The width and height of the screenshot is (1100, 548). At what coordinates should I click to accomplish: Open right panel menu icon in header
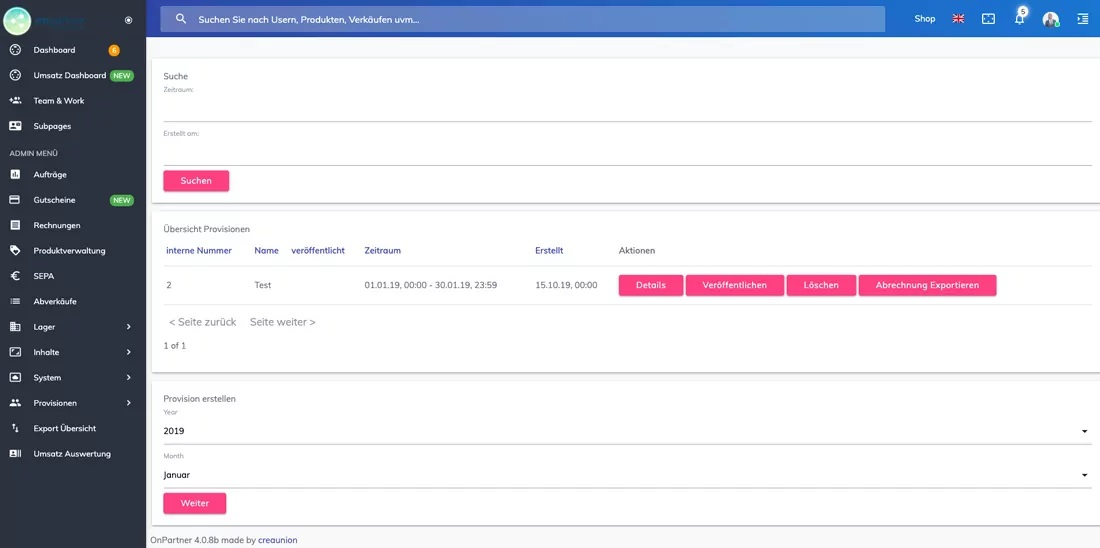1081,19
